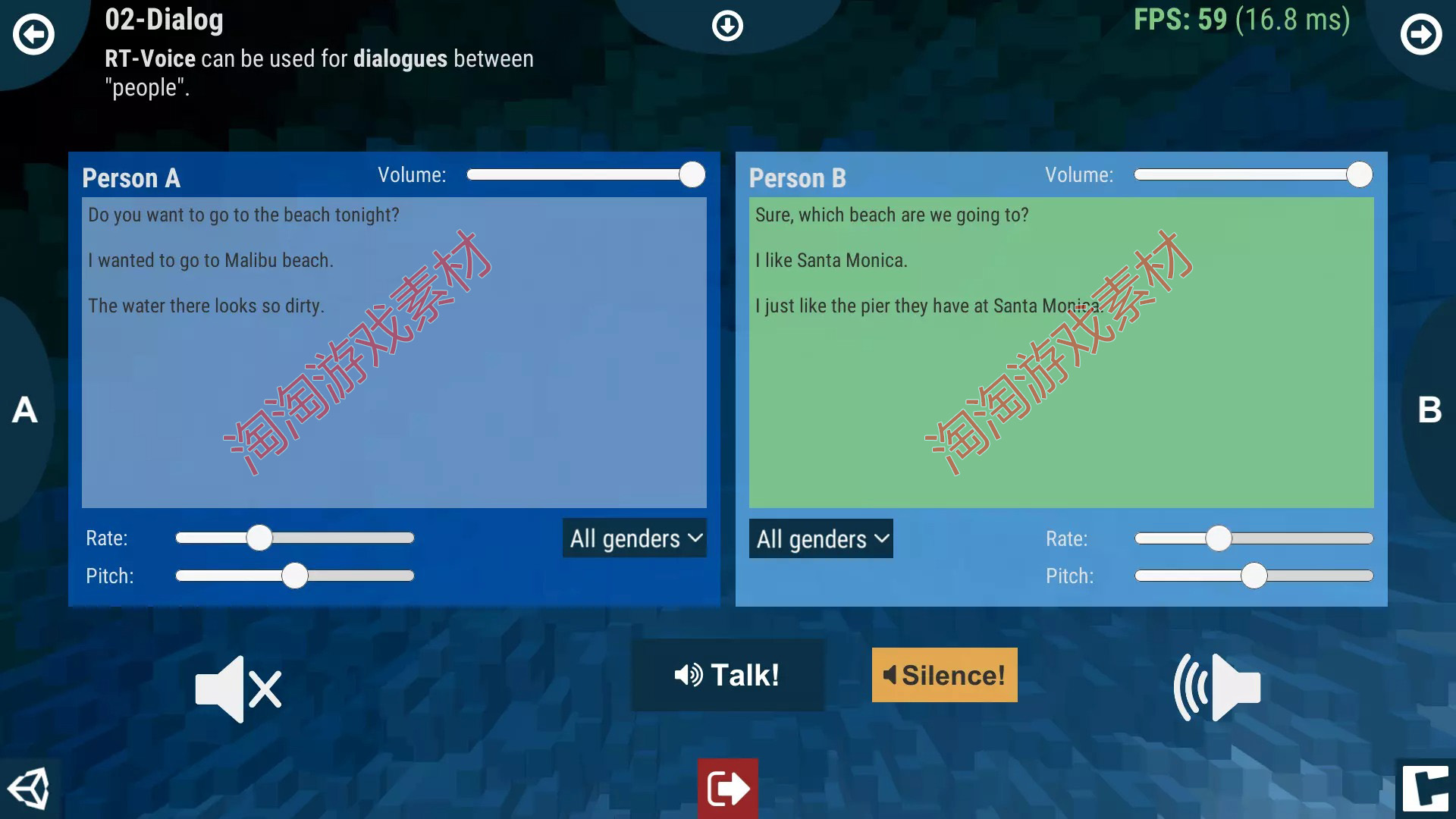1456x819 pixels.
Task: Click the volume up icon on right
Action: (x=1217, y=688)
